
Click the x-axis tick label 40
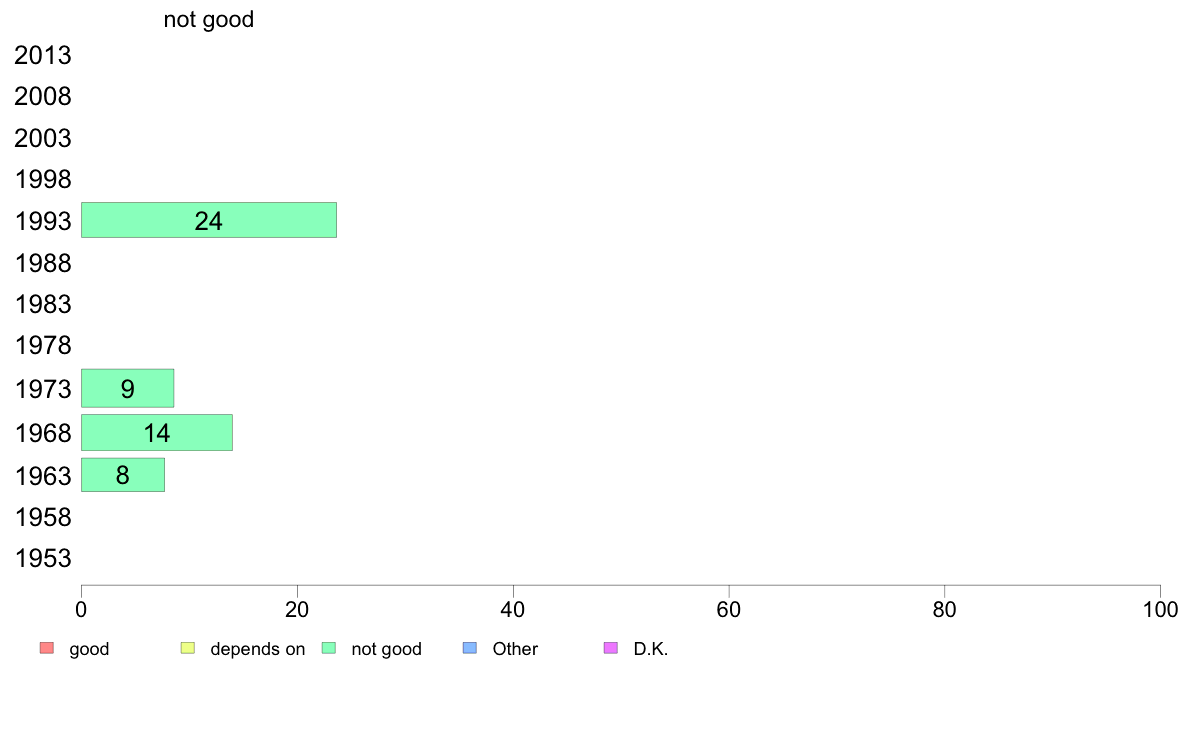coord(513,609)
